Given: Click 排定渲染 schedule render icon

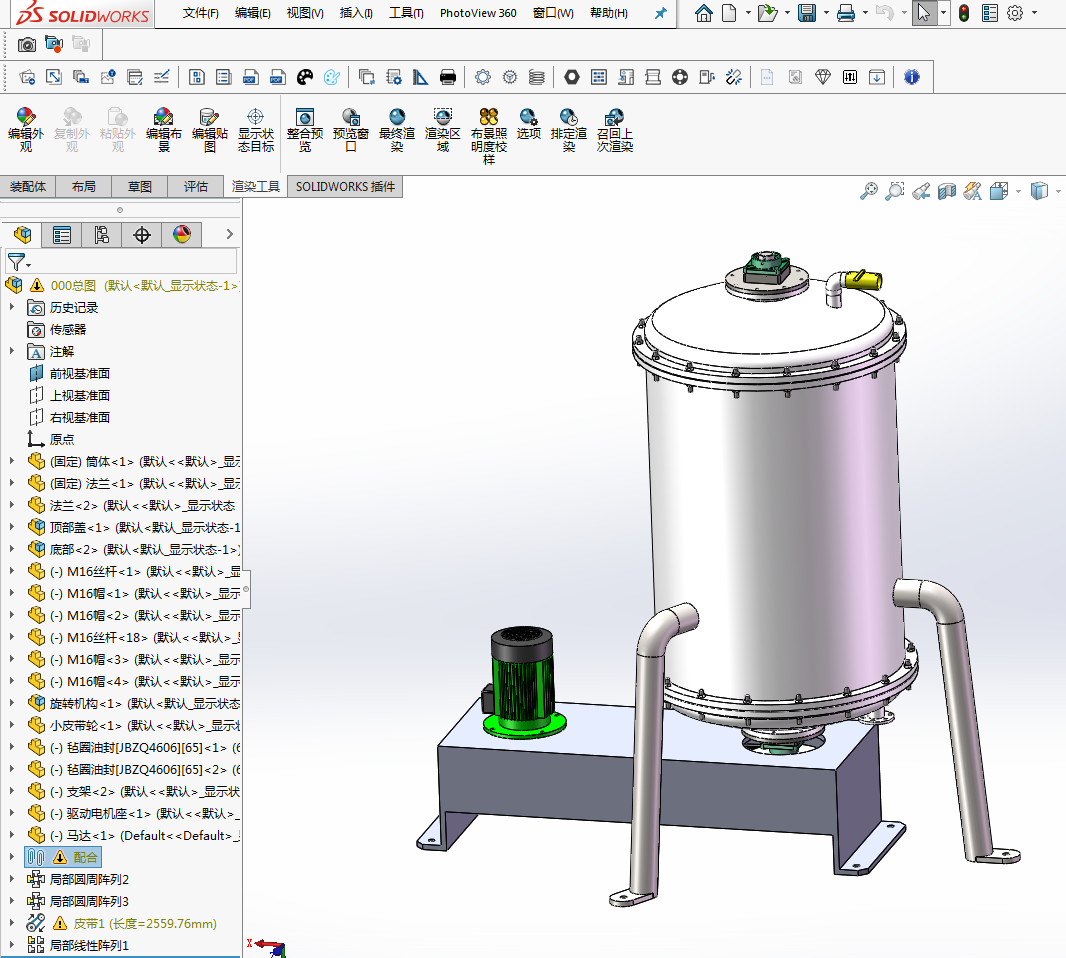Looking at the screenshot, I should (x=568, y=119).
